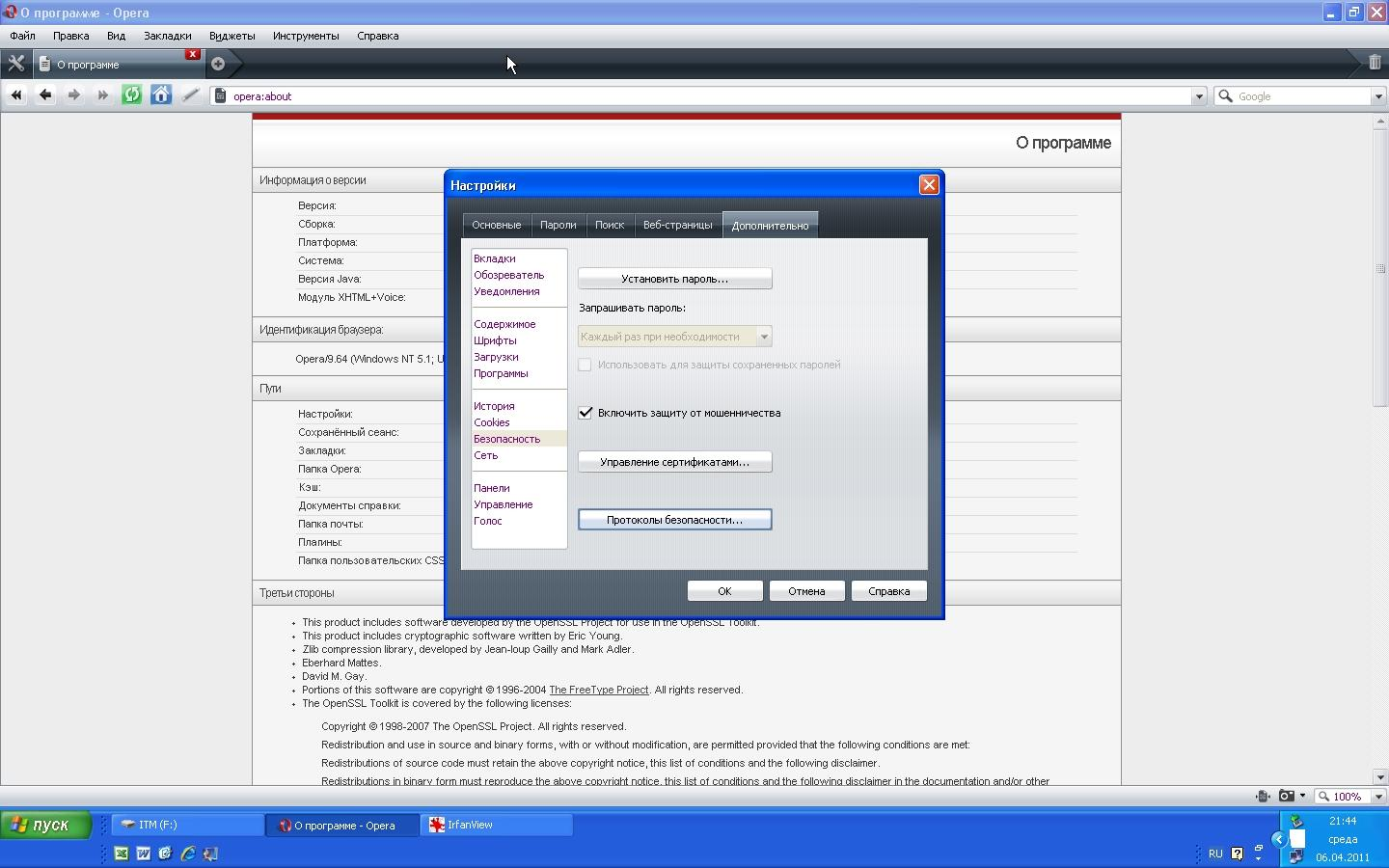Open the camera images mode dropdown arrow

(1302, 796)
